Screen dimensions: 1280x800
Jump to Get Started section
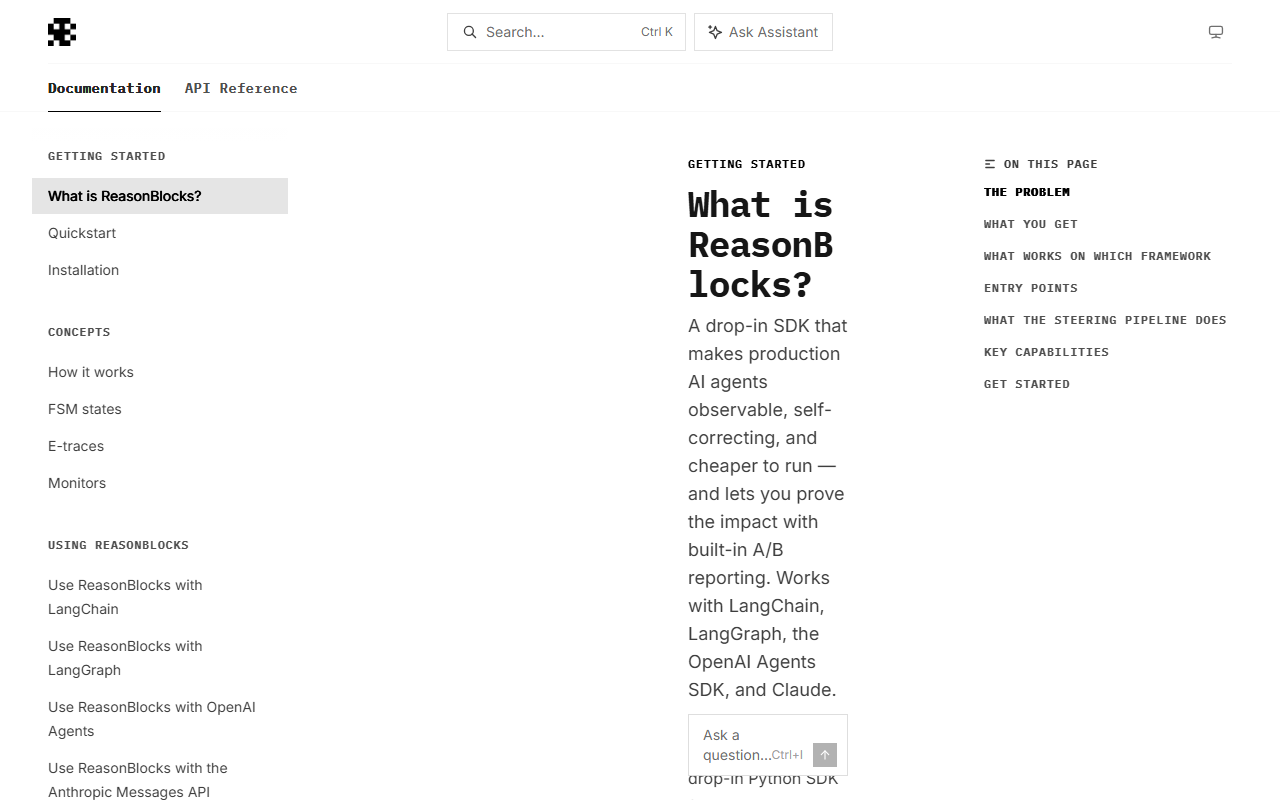coord(1027,384)
